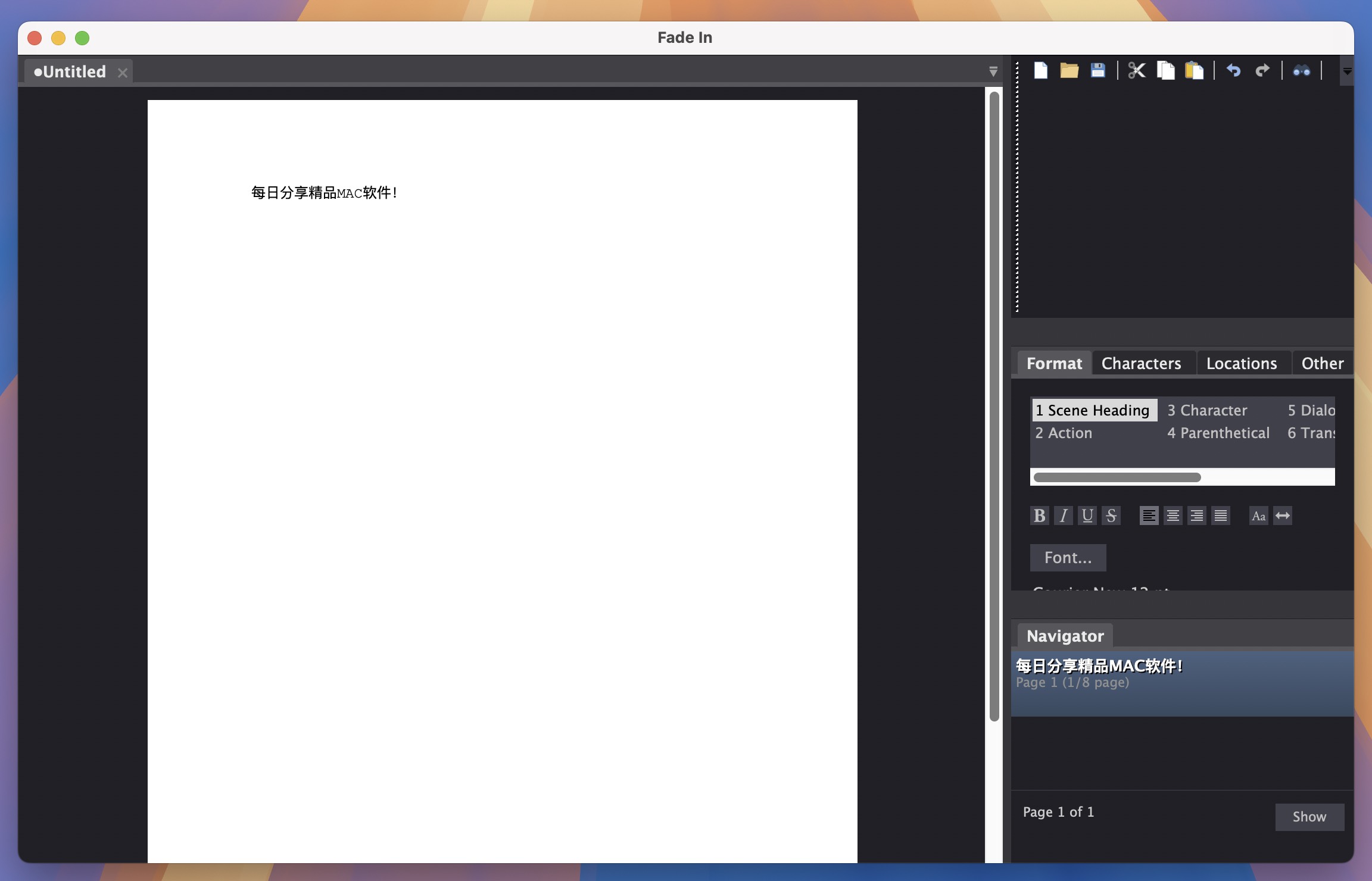This screenshot has width=1372, height=881.
Task: Paste from clipboard icon
Action: tap(1194, 70)
